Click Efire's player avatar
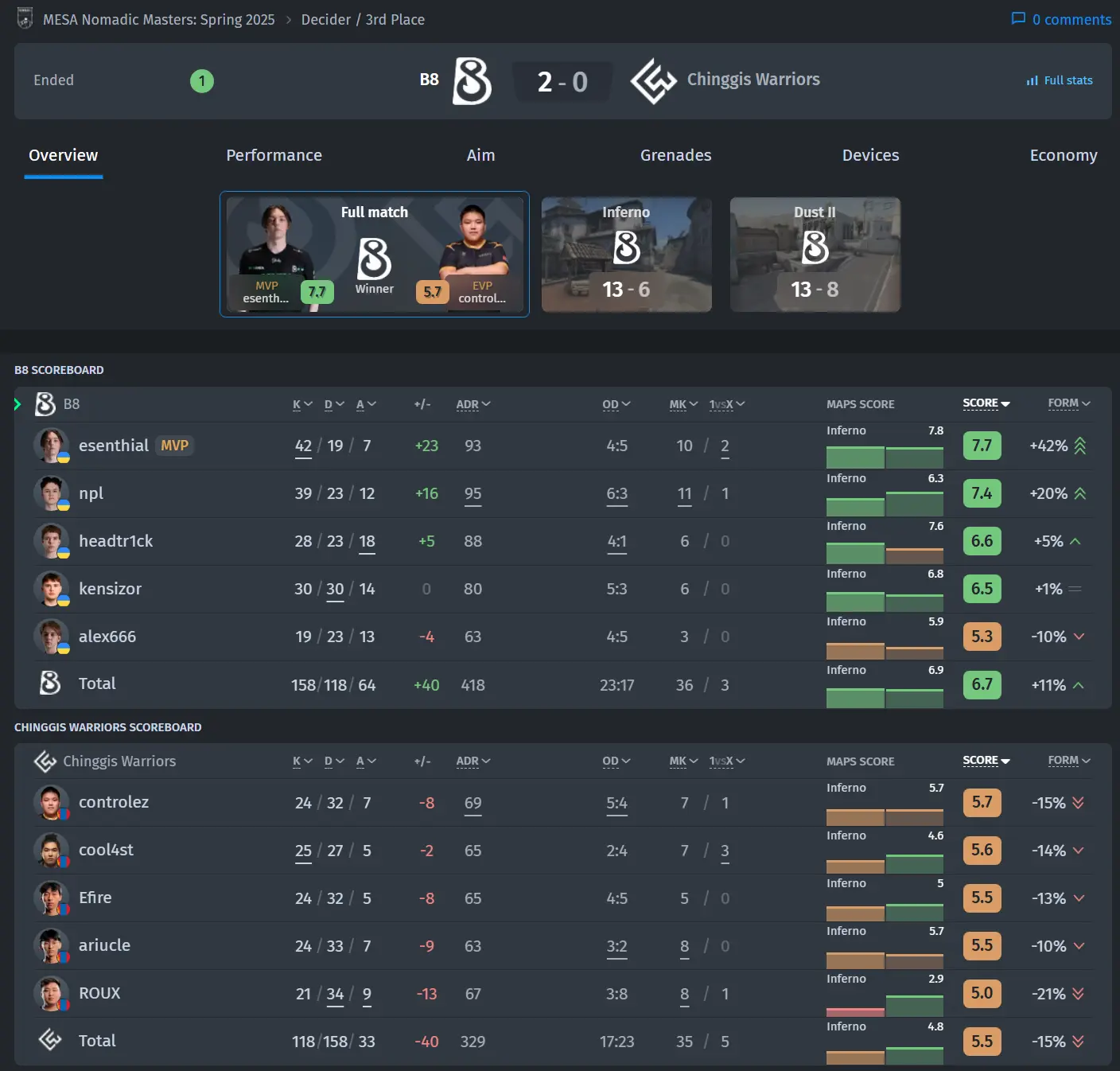1120x1071 pixels. pos(52,898)
